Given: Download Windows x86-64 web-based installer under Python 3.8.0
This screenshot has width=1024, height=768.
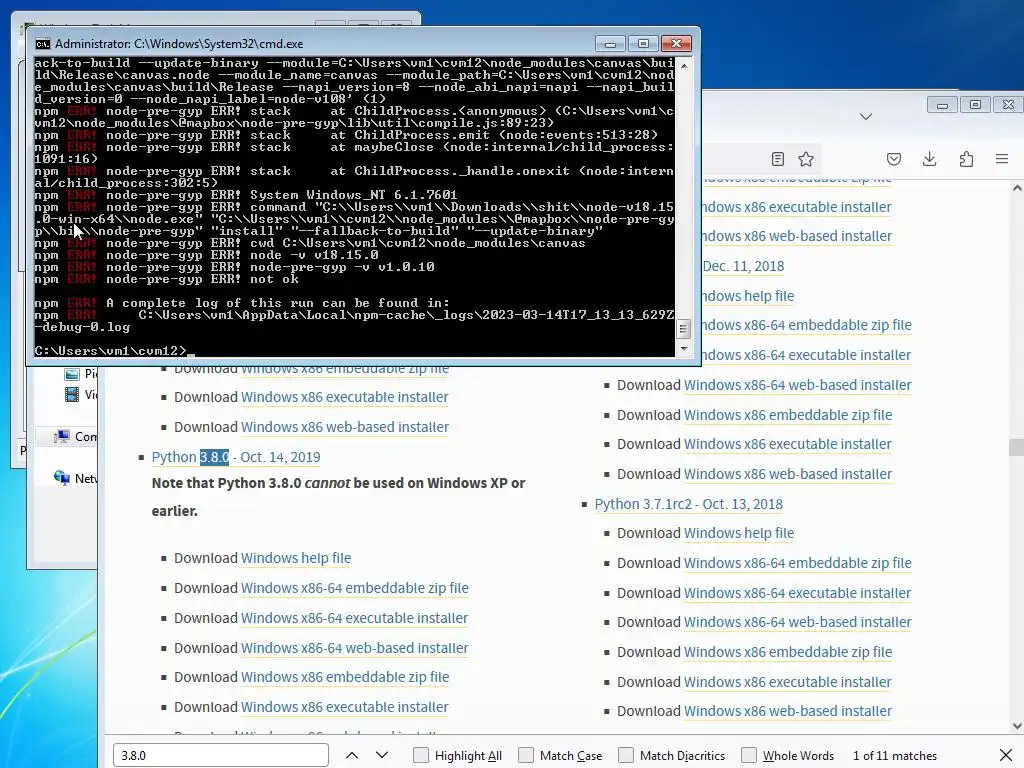Looking at the screenshot, I should [x=355, y=648].
